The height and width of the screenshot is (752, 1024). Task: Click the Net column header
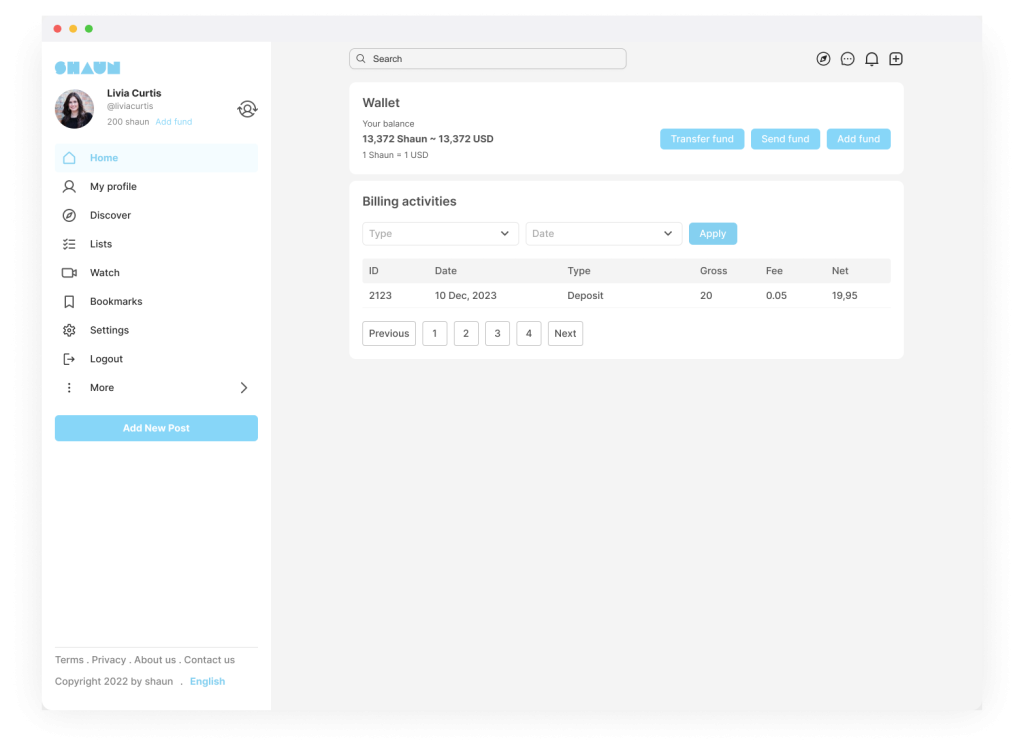pos(840,271)
